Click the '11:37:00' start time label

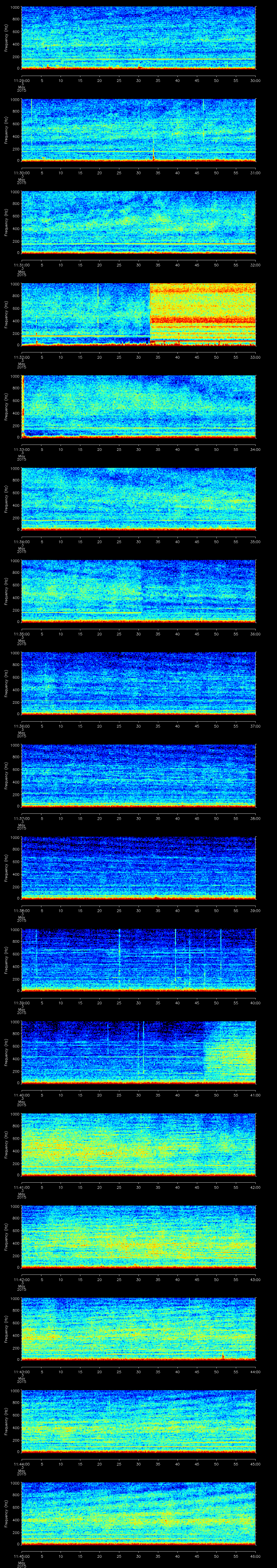pos(21,818)
